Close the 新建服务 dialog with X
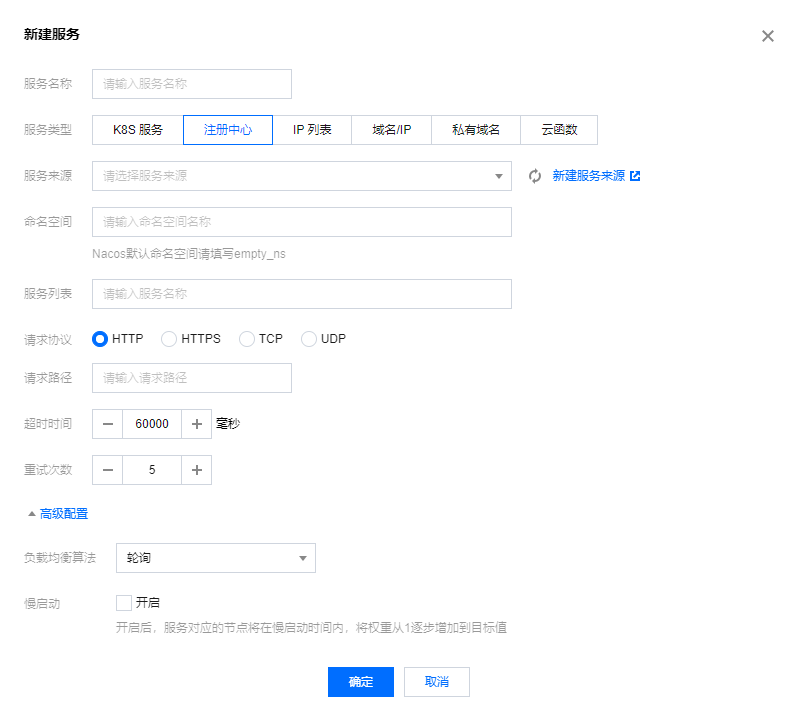Screen dimensions: 797x720 tap(768, 36)
